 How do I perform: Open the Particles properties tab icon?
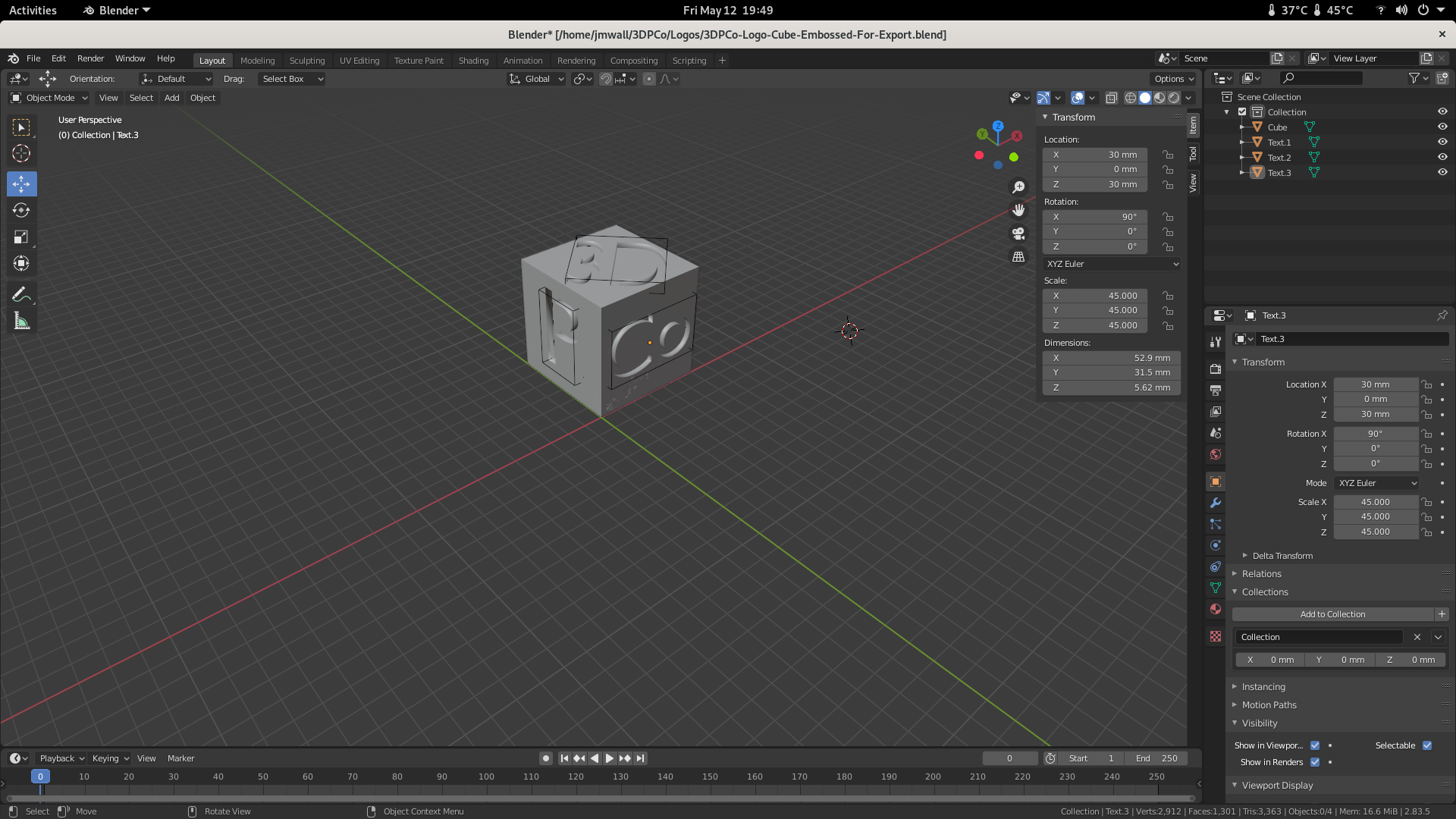pyautogui.click(x=1216, y=524)
